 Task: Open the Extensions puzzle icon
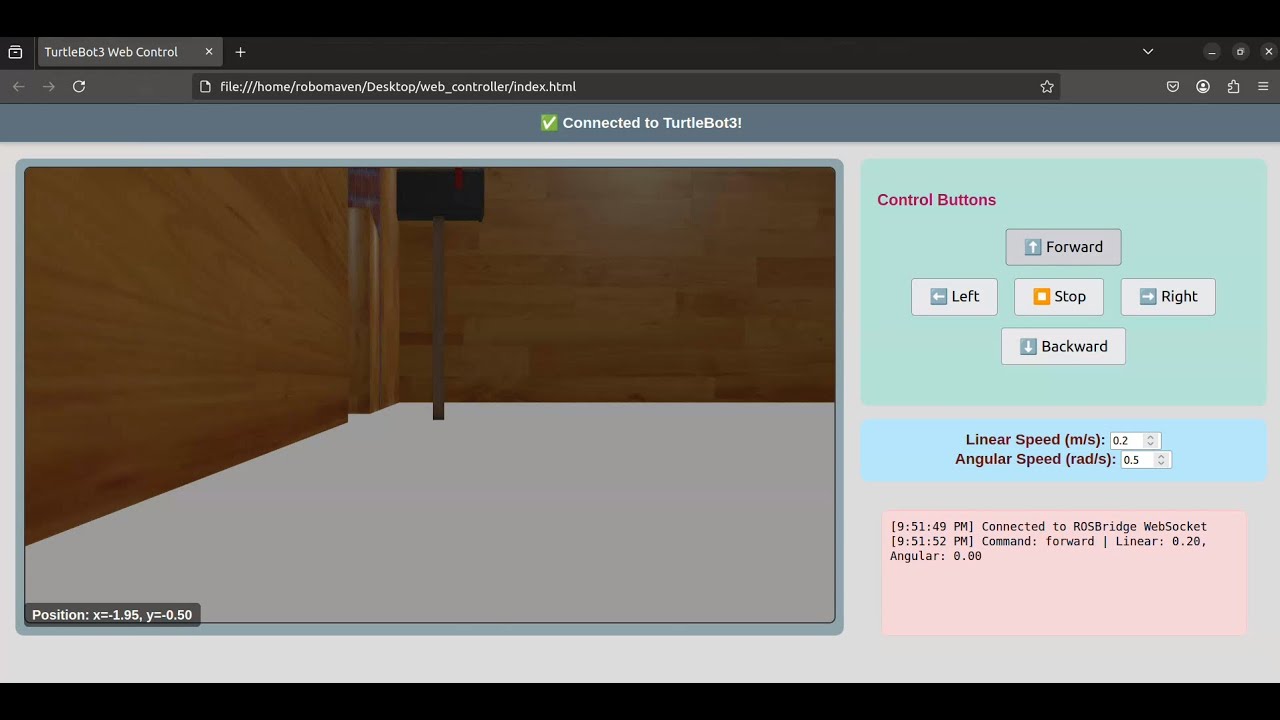pyautogui.click(x=1233, y=87)
